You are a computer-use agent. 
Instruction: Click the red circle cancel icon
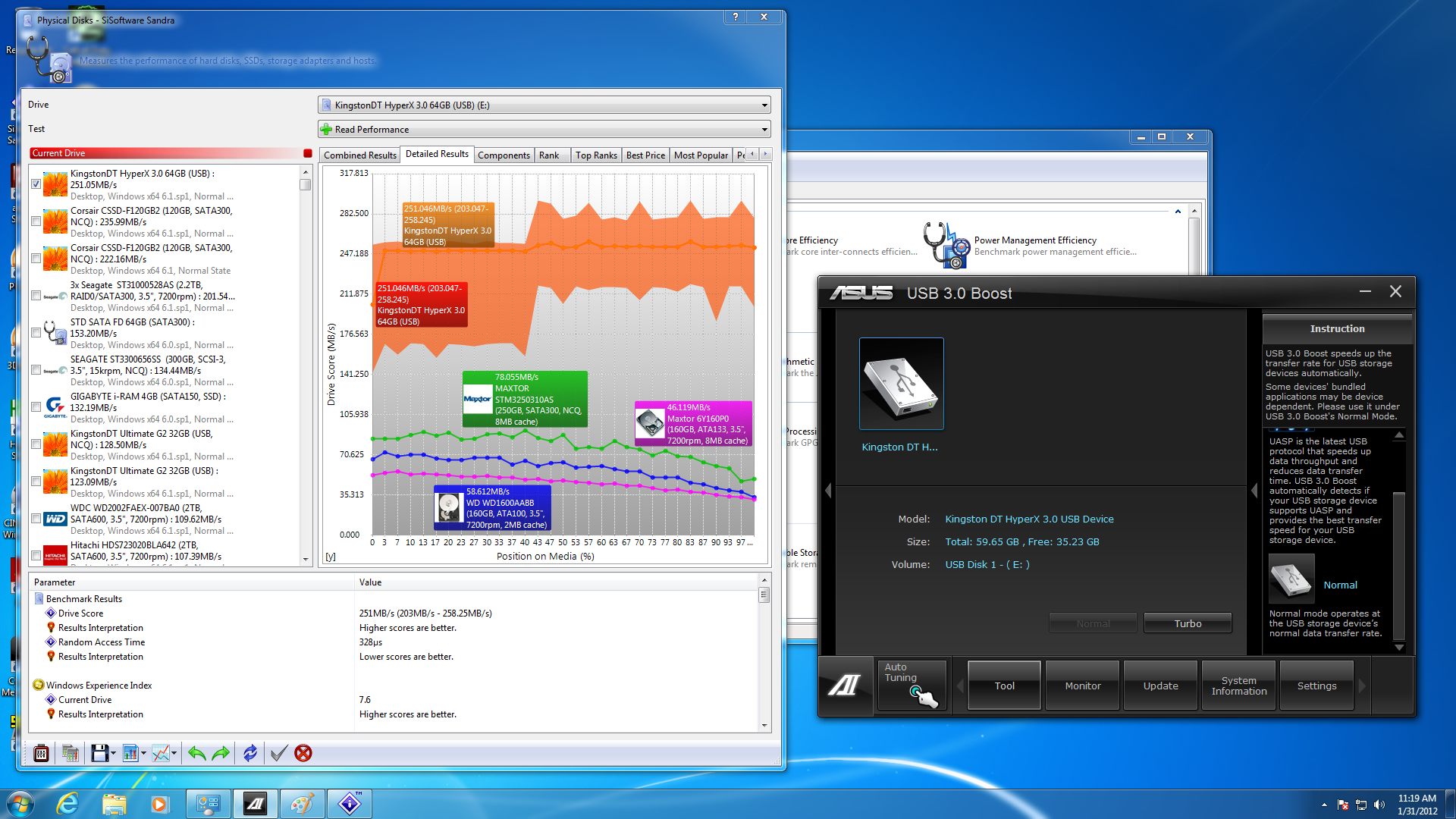(303, 753)
